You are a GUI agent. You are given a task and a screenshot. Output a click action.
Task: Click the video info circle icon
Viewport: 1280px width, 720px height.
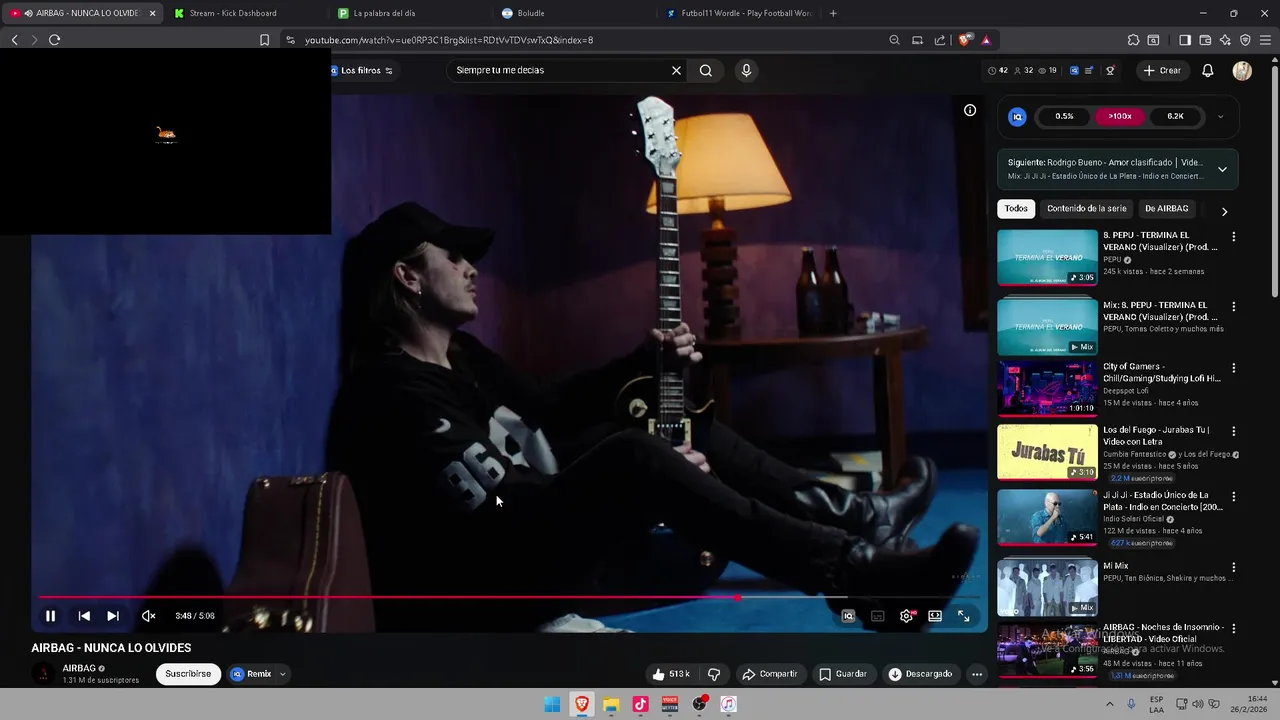pyautogui.click(x=970, y=110)
